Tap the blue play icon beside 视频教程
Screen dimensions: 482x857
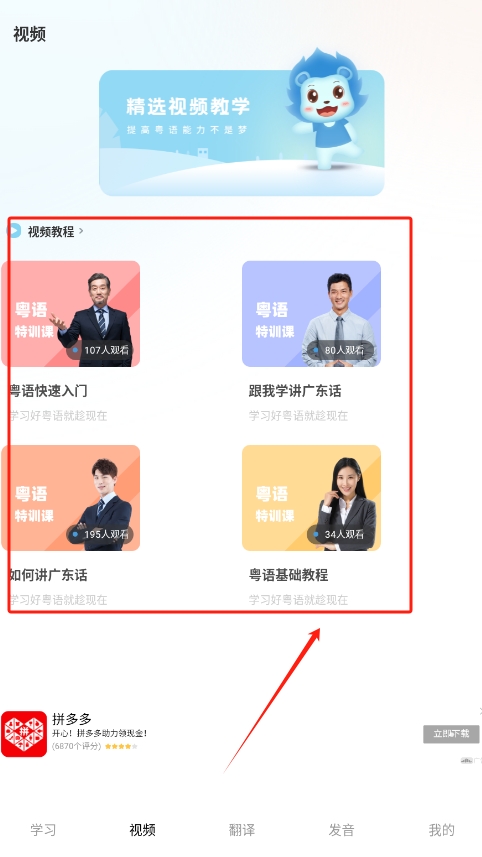[15, 231]
